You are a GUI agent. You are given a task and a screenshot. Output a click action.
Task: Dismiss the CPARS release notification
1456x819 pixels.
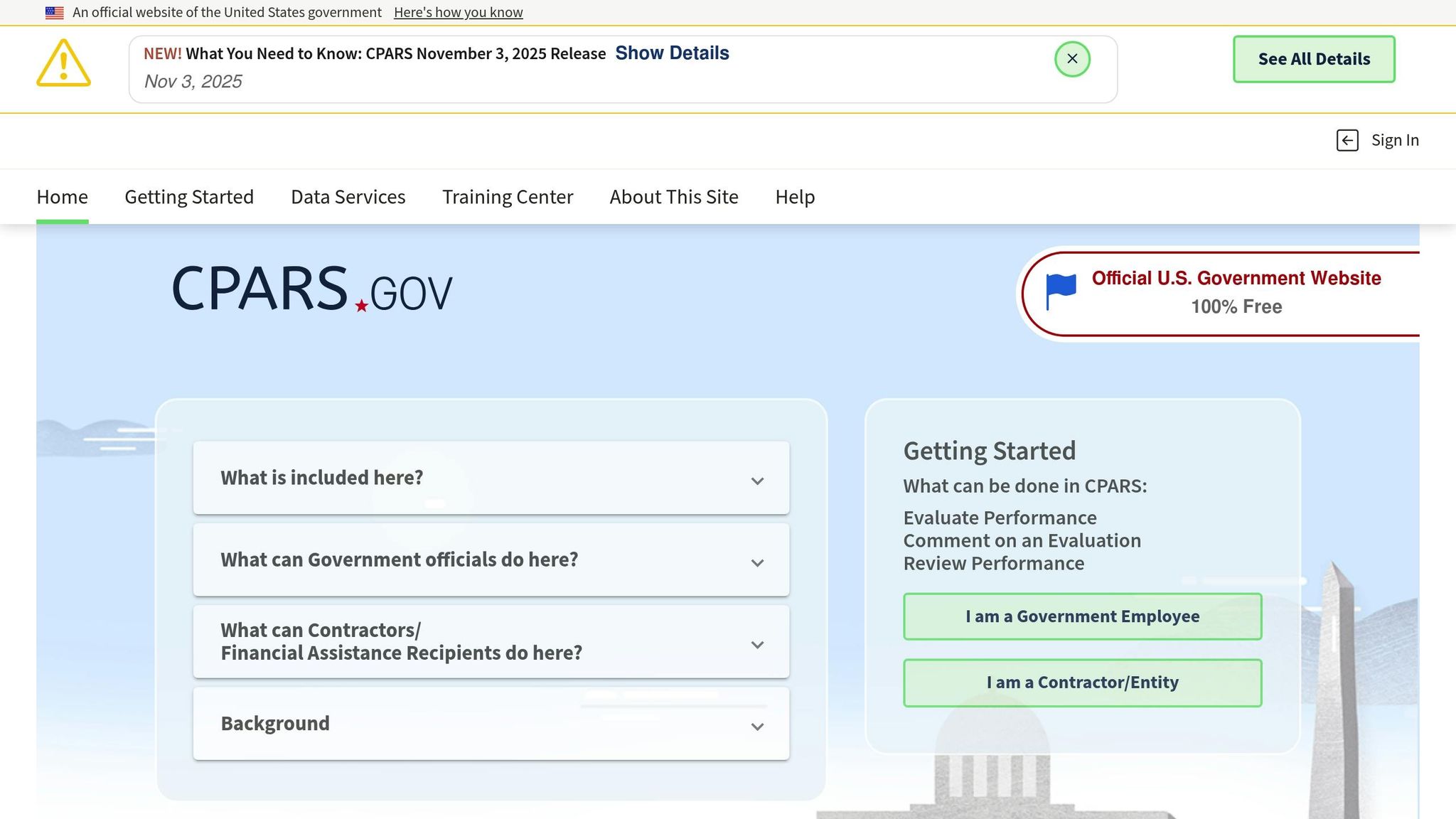1072,59
